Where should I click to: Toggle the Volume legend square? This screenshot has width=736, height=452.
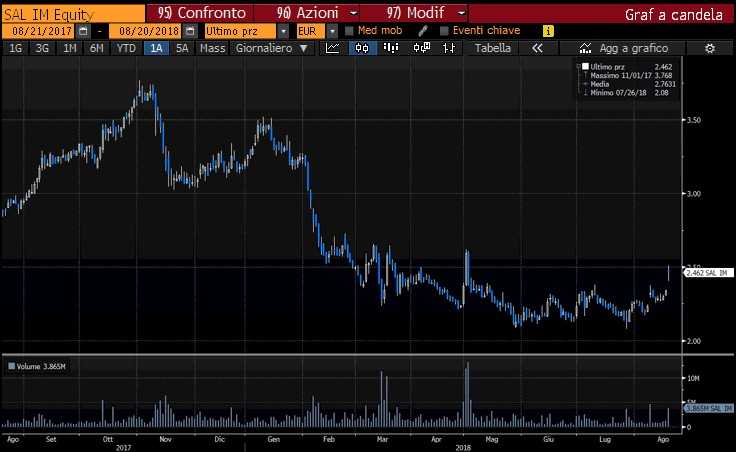pos(11,366)
